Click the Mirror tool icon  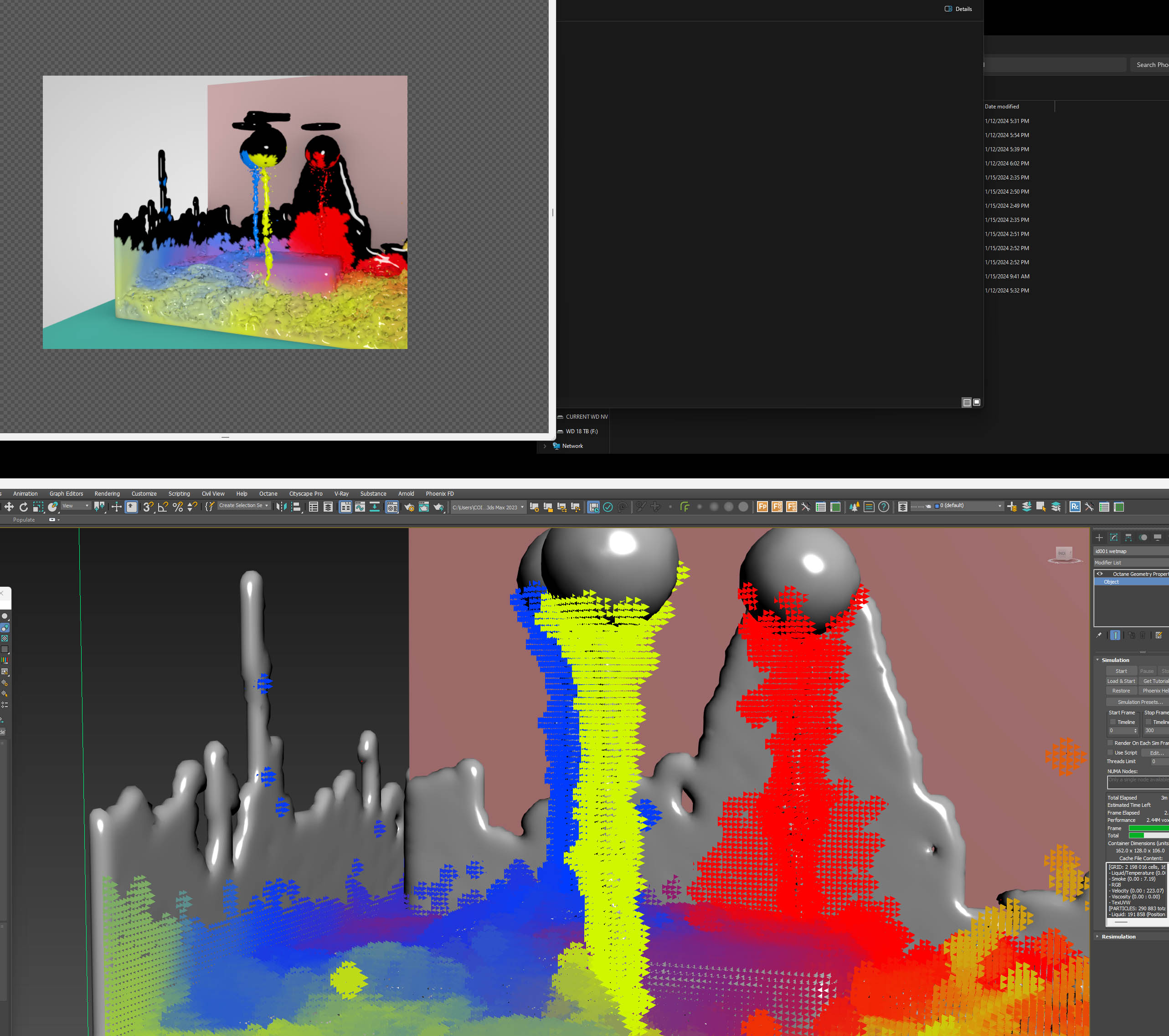tap(281, 507)
